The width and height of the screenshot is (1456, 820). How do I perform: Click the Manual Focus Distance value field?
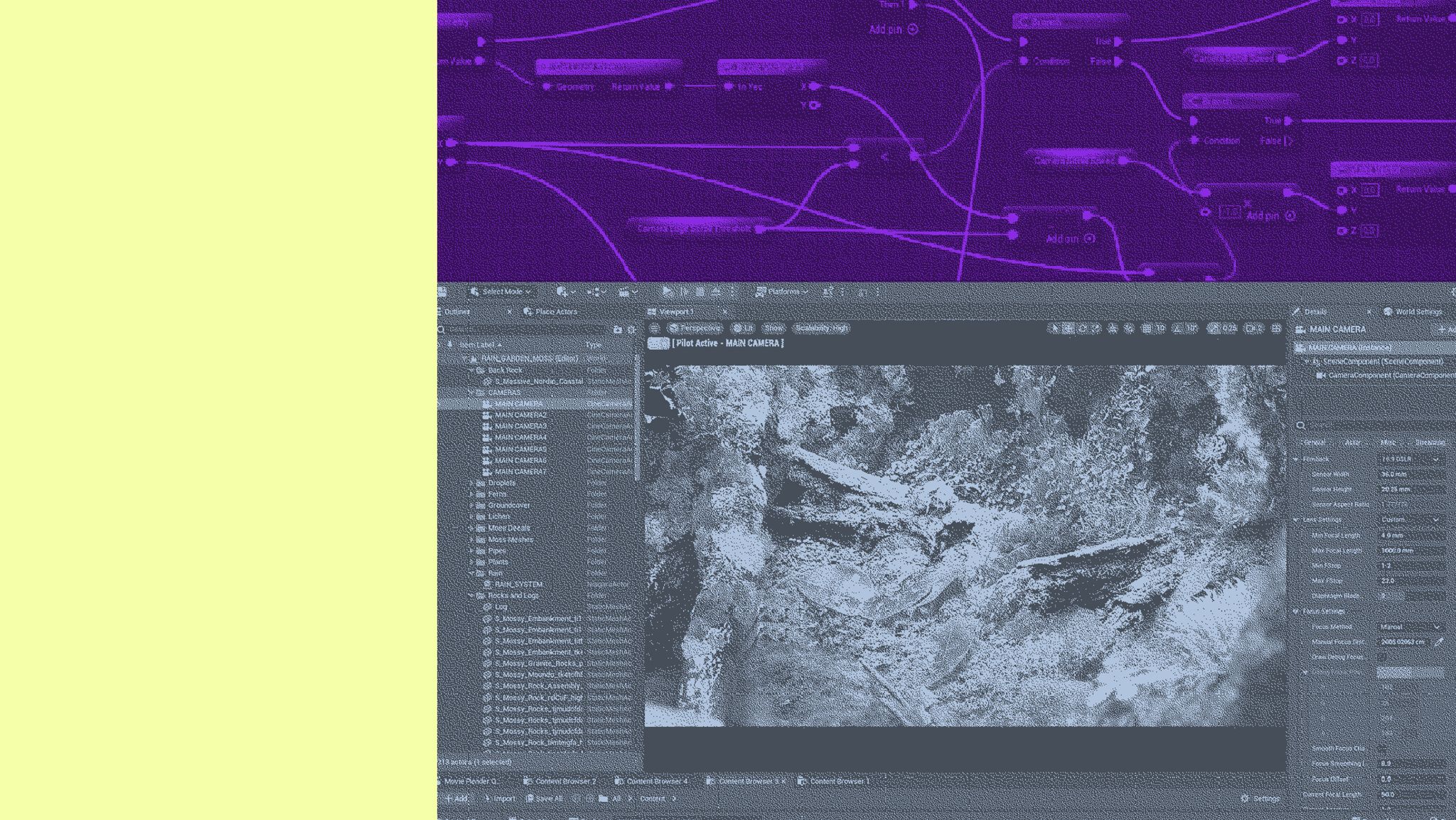pos(1403,642)
